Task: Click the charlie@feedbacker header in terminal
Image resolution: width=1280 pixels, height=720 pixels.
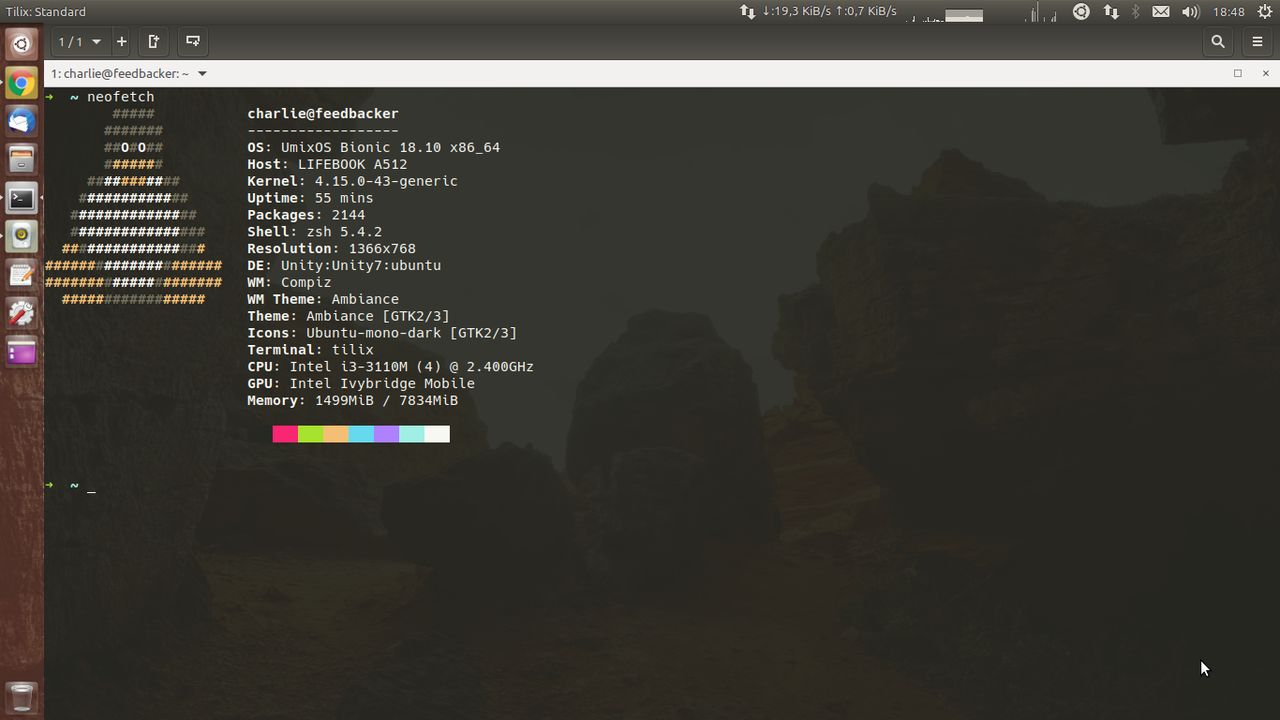Action: (323, 114)
